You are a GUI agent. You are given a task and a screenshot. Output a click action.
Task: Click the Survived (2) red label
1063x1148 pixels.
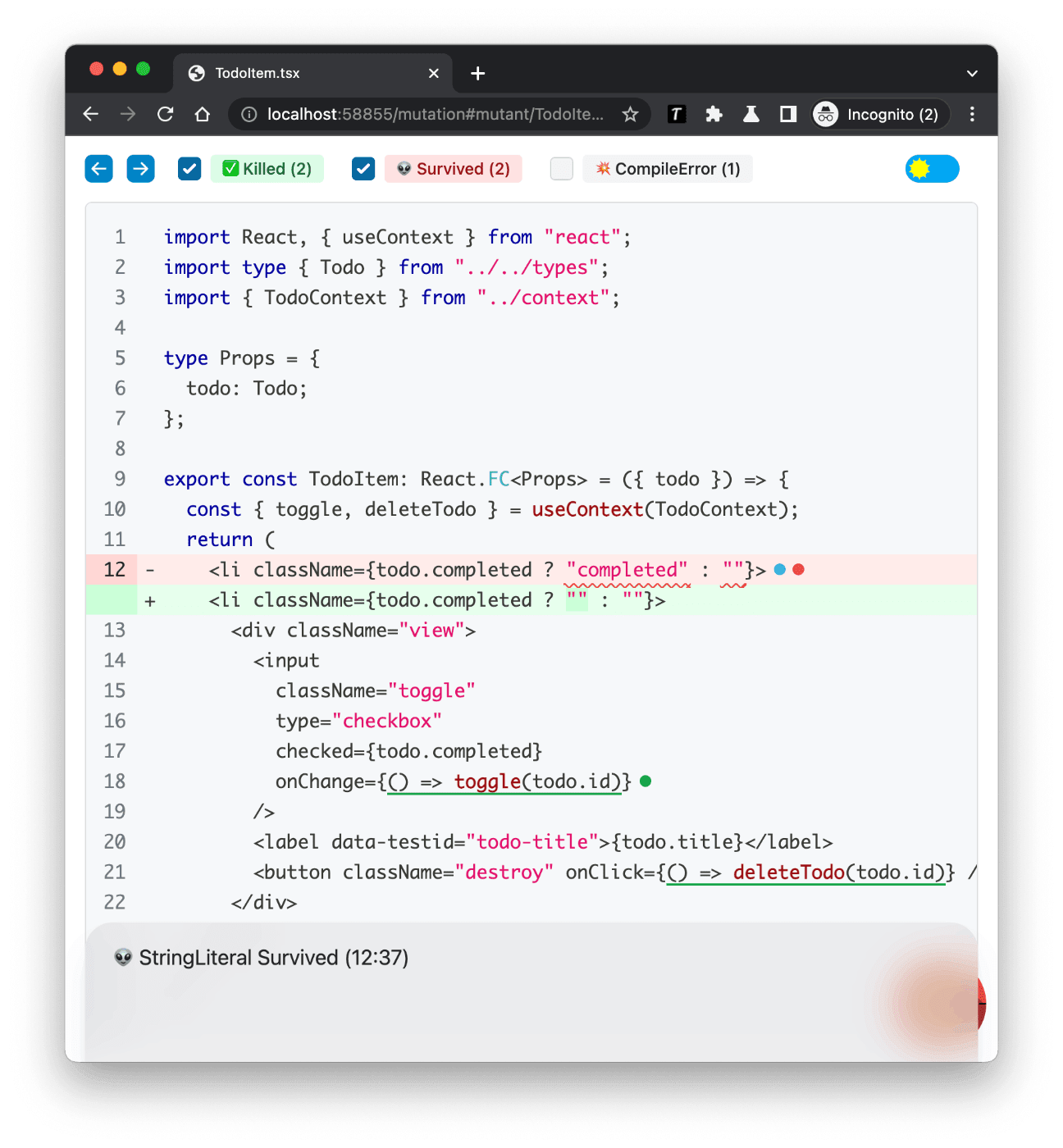(454, 169)
